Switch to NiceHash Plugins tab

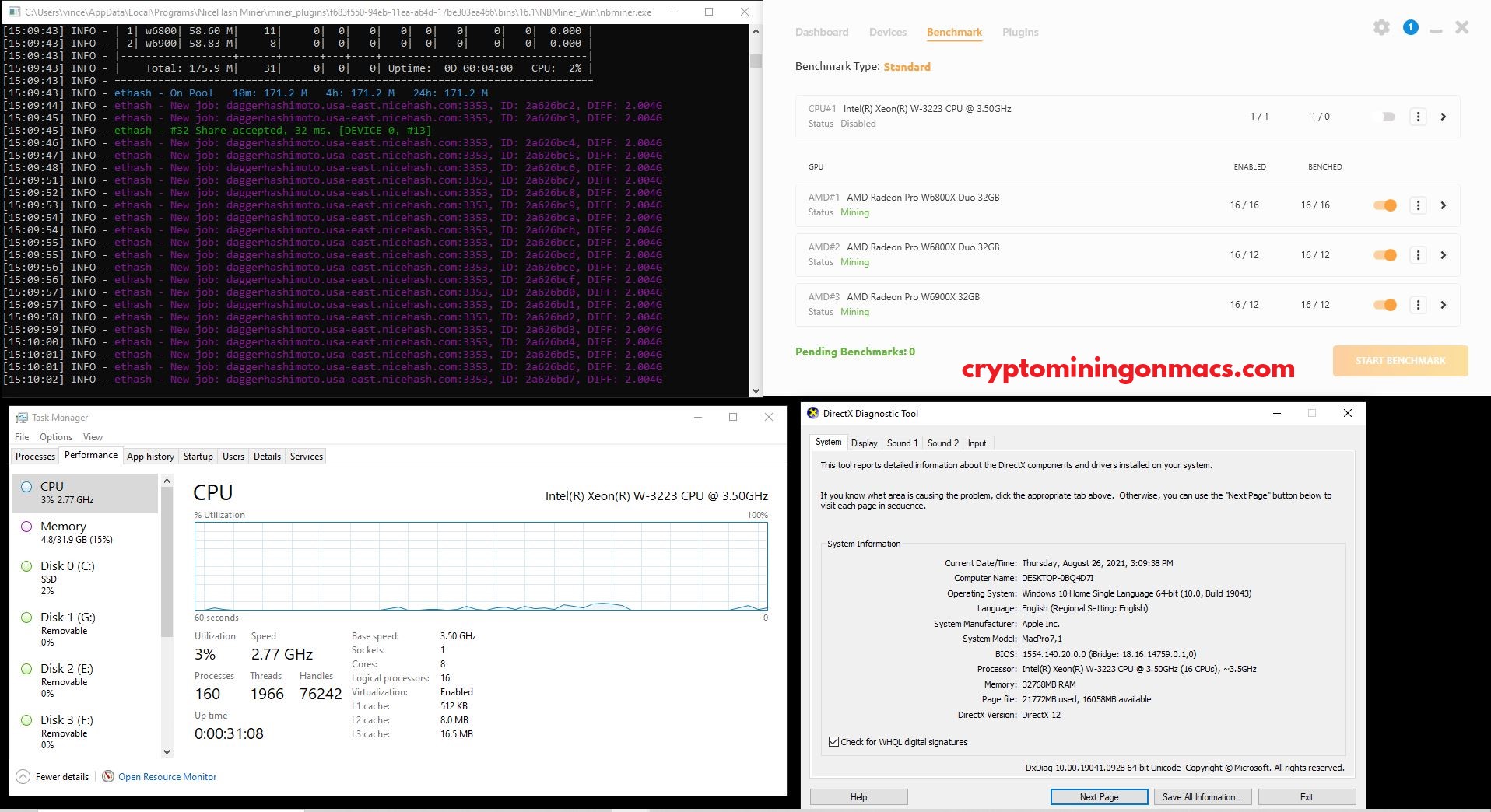[1020, 32]
